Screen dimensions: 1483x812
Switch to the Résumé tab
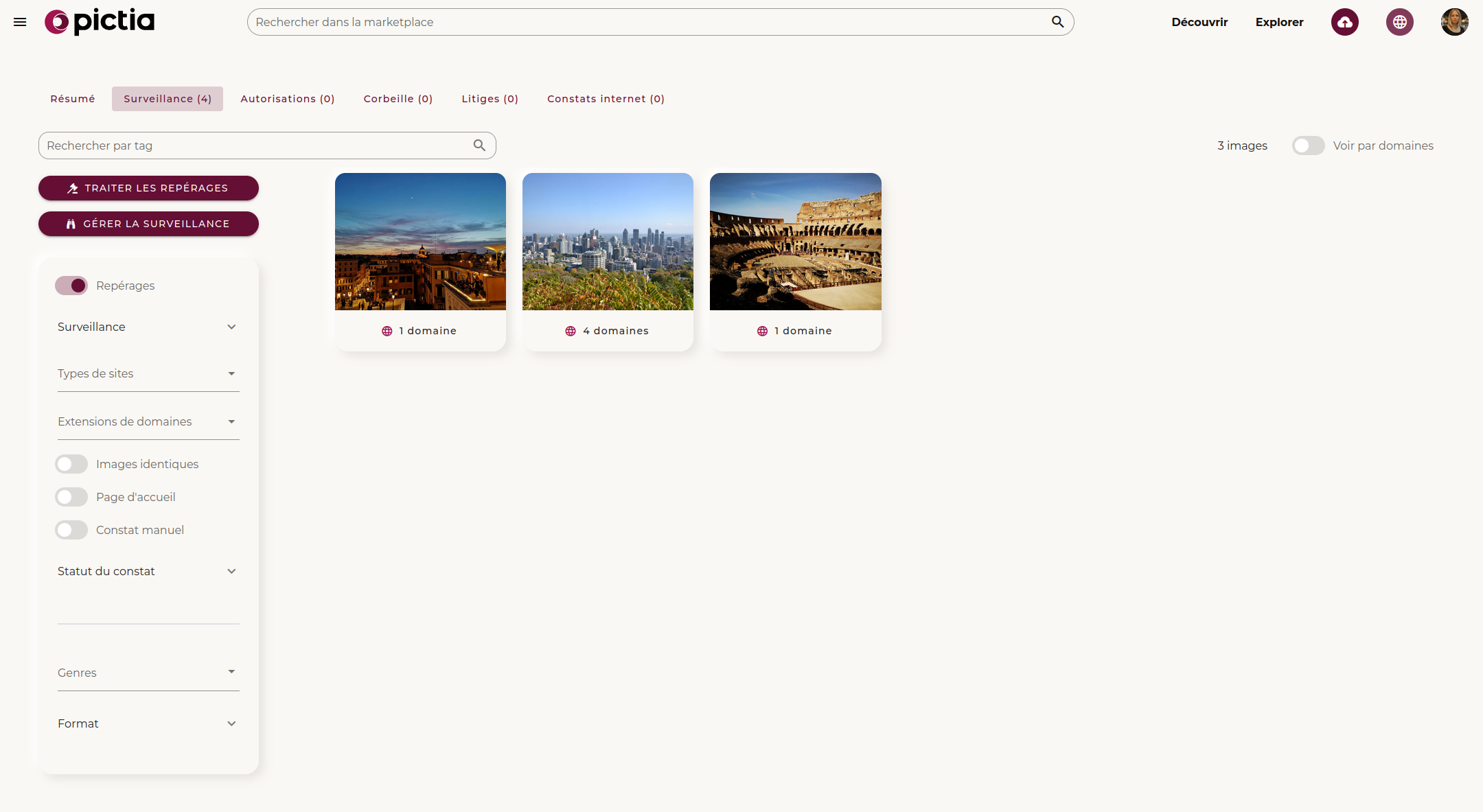tap(73, 99)
